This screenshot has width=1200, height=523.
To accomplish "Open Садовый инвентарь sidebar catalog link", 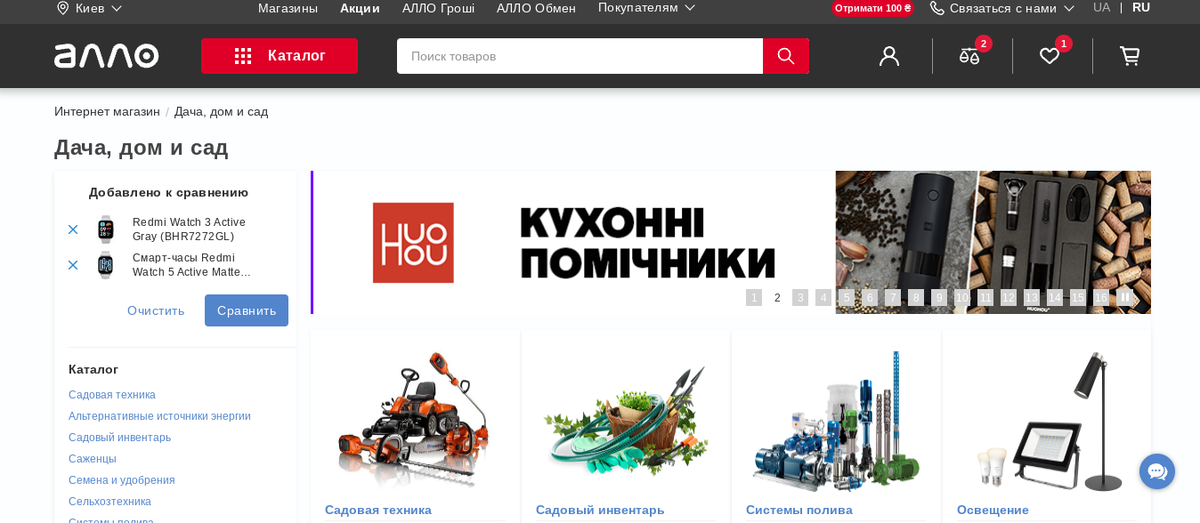I will click(x=120, y=437).
